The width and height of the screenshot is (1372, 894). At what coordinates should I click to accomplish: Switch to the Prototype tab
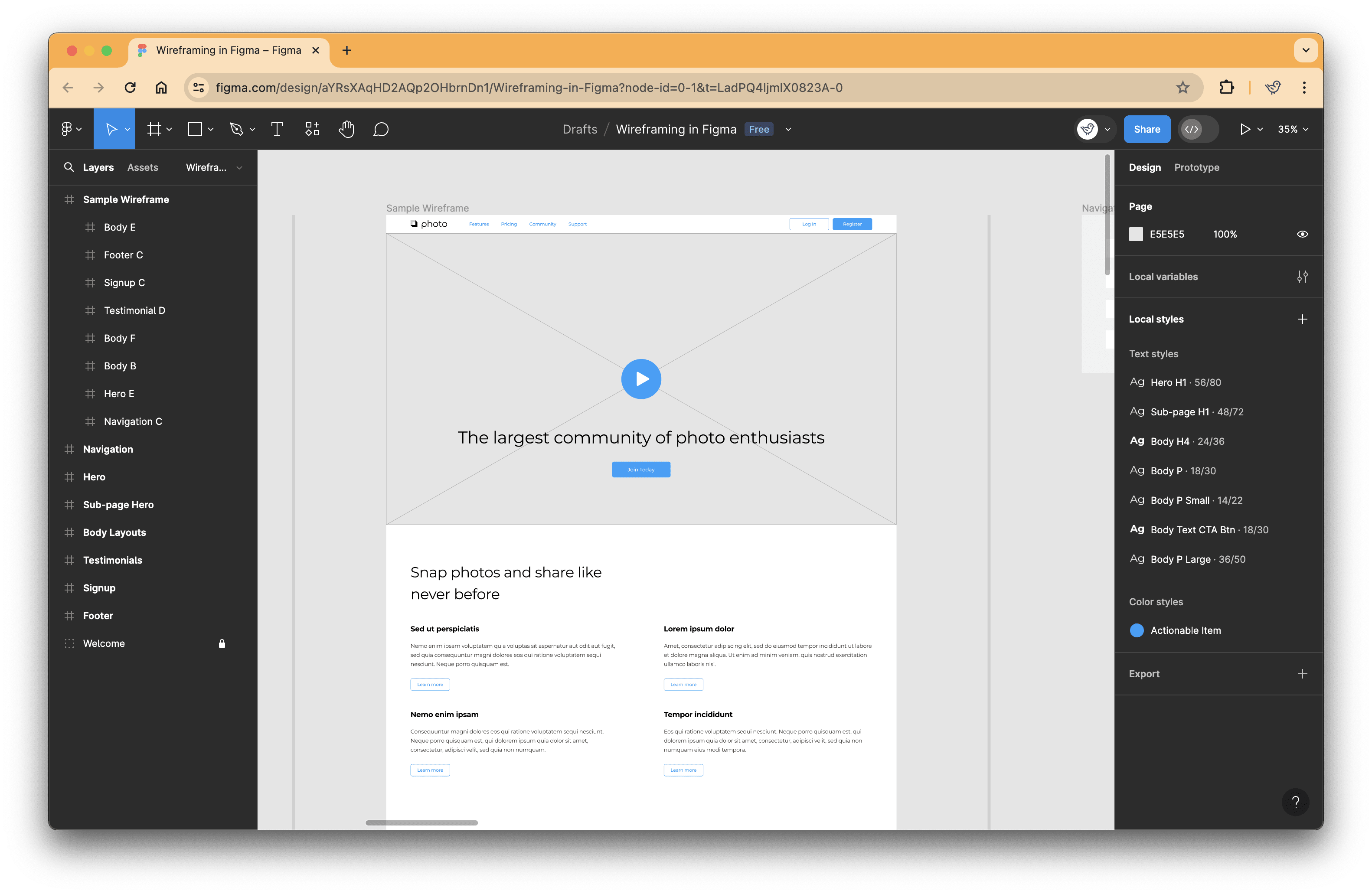click(x=1197, y=167)
